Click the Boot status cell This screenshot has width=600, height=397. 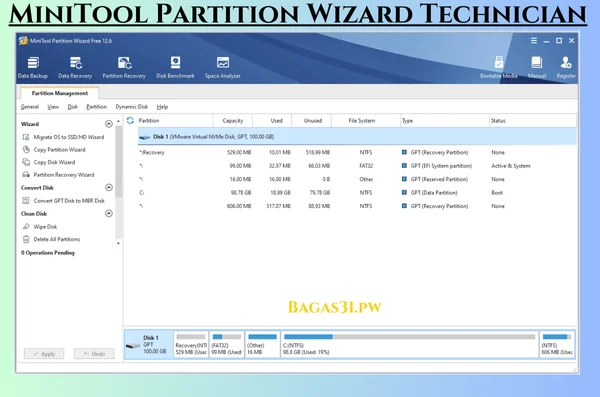pos(497,193)
